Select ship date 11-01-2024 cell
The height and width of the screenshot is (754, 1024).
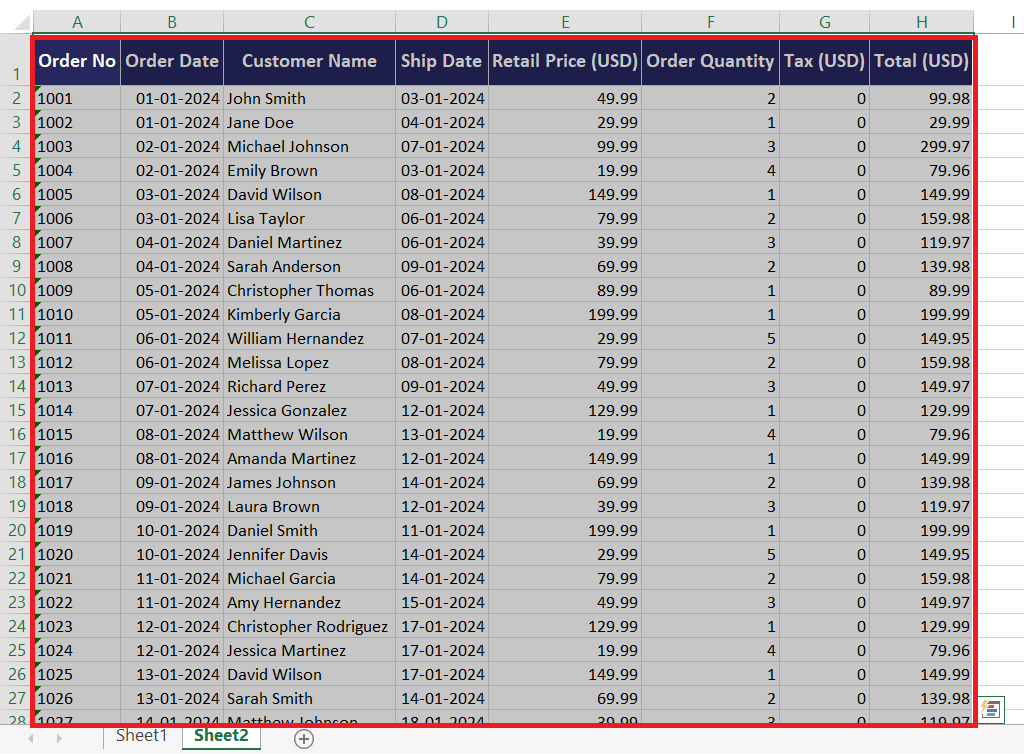click(442, 530)
